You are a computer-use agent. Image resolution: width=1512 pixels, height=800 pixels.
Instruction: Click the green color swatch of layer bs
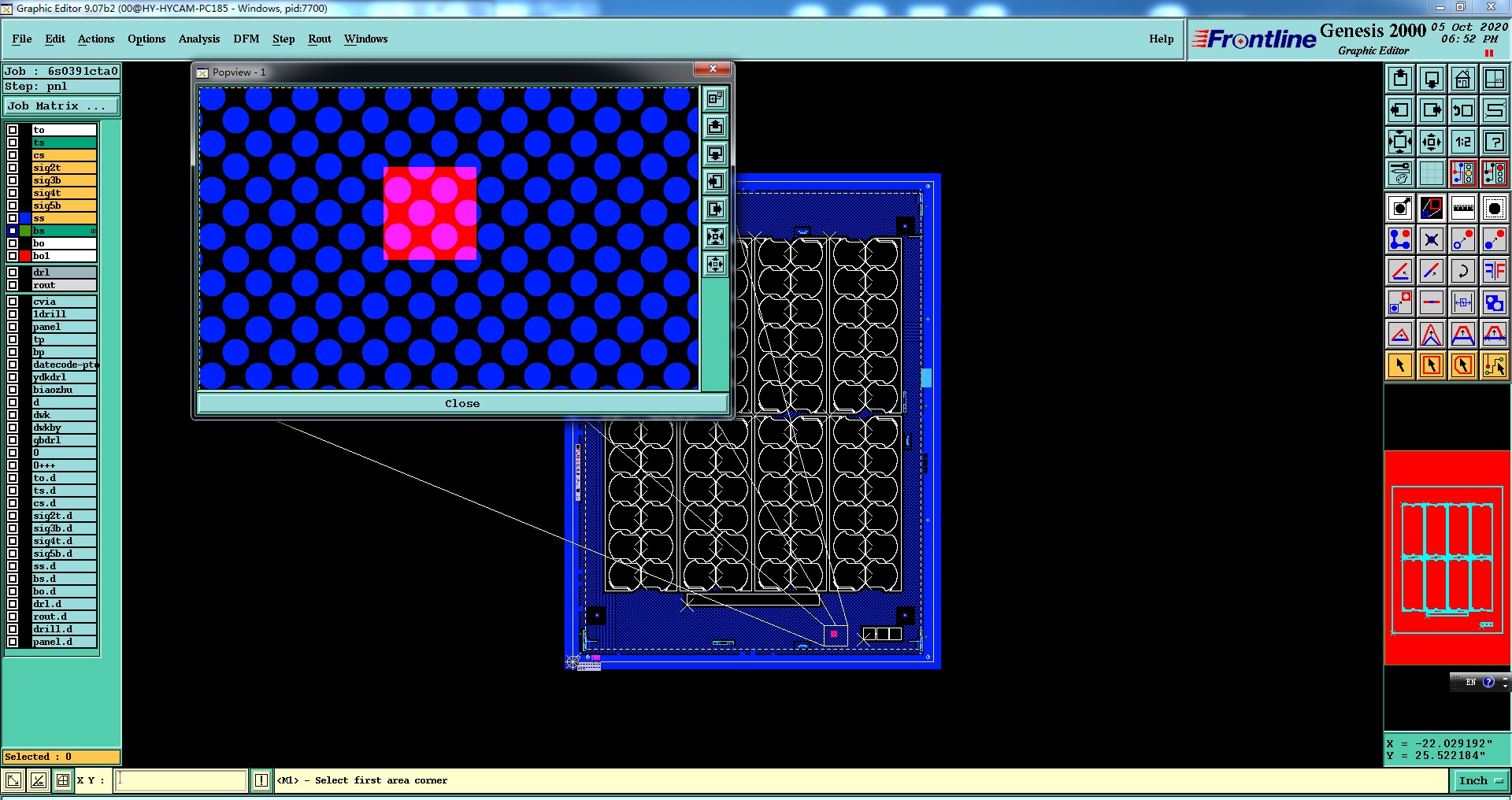(25, 231)
